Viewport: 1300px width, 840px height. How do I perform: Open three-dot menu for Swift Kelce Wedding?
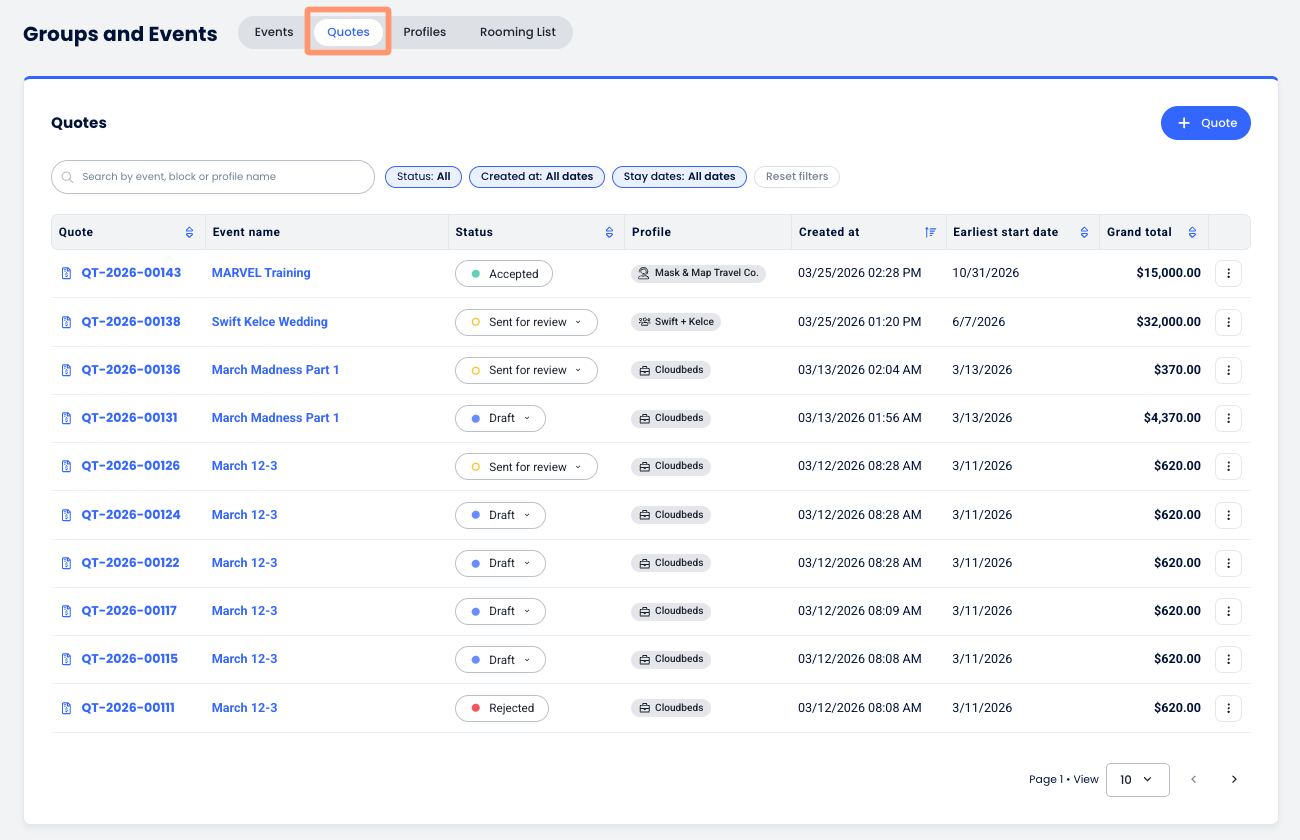[1228, 322]
